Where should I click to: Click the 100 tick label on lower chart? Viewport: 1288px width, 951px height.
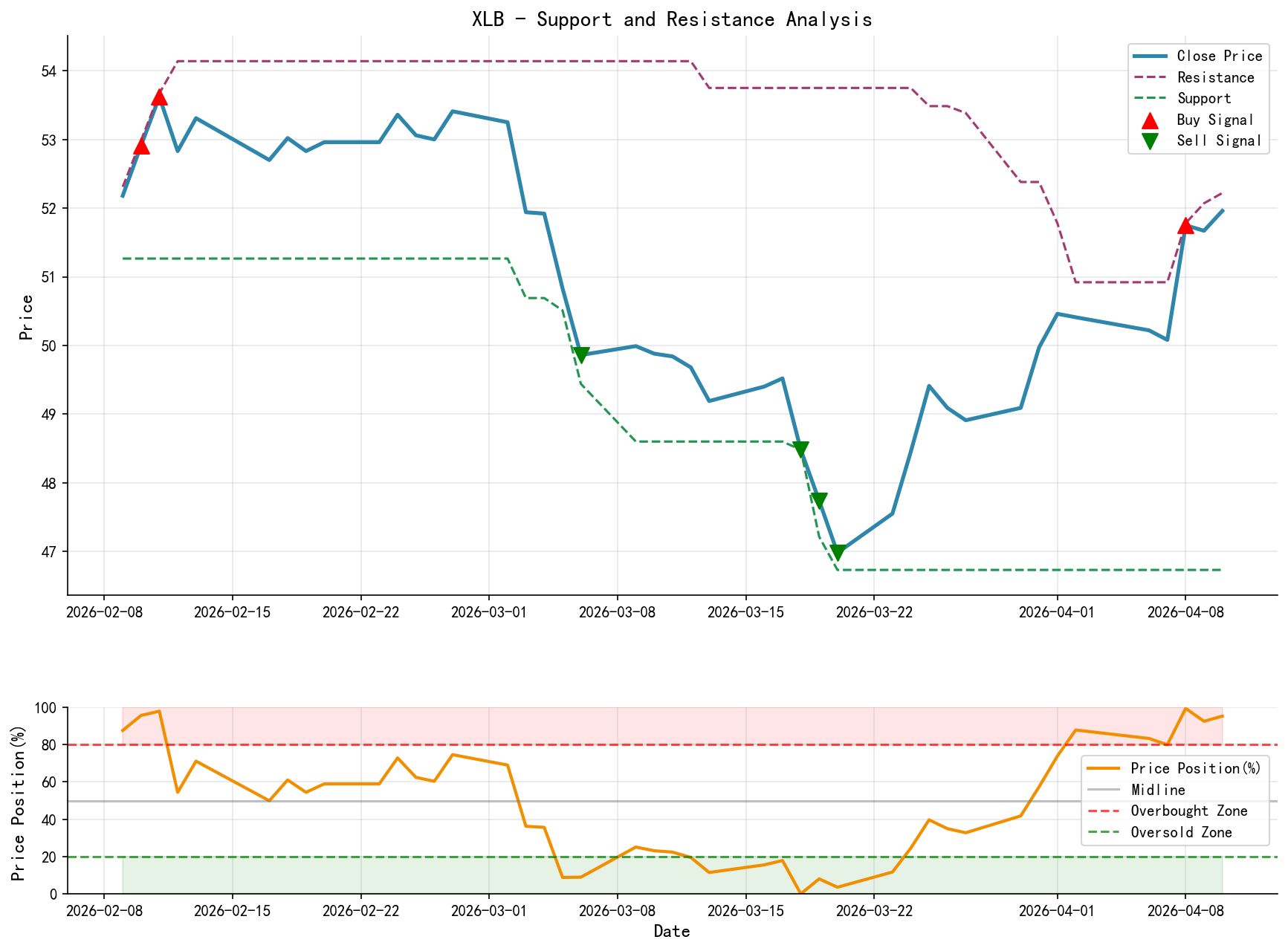(x=46, y=708)
